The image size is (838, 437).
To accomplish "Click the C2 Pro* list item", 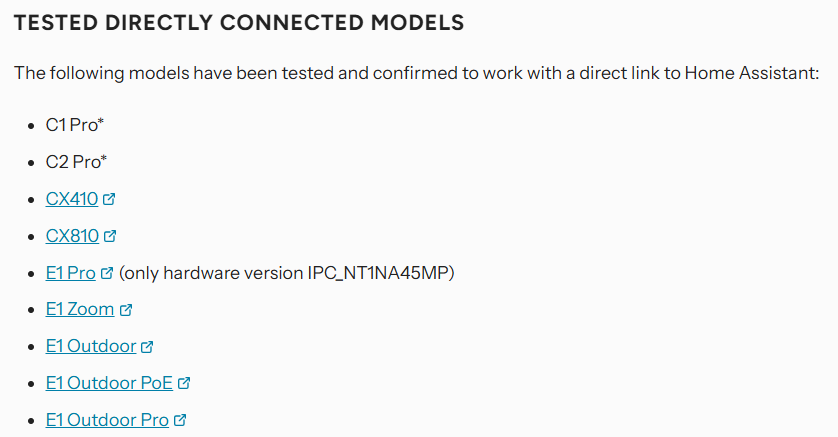I will pyautogui.click(x=76, y=162).
